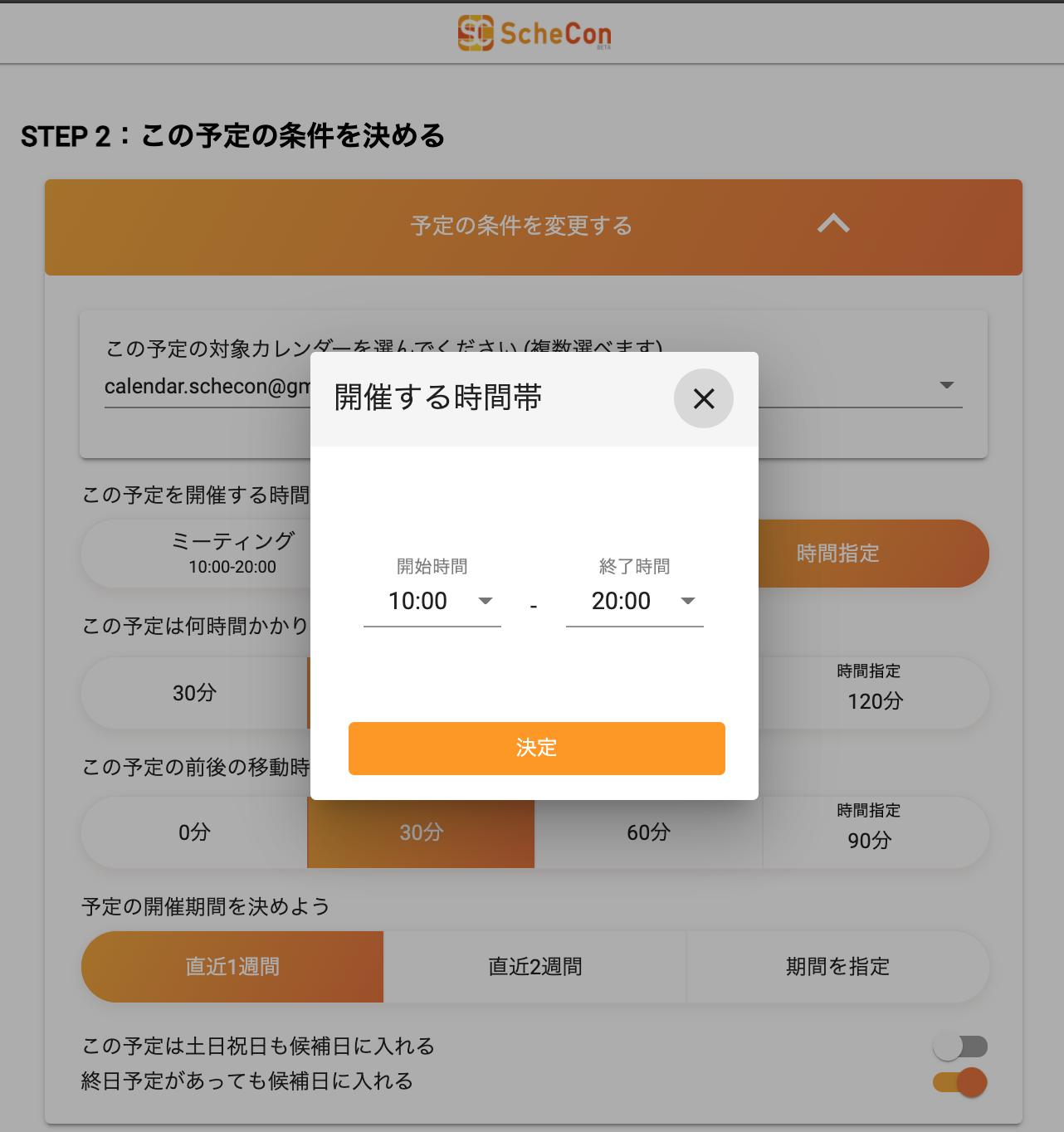Image resolution: width=1064 pixels, height=1132 pixels.
Task: Collapse the 予定の条件を変更する panel chevron
Action: click(x=833, y=224)
